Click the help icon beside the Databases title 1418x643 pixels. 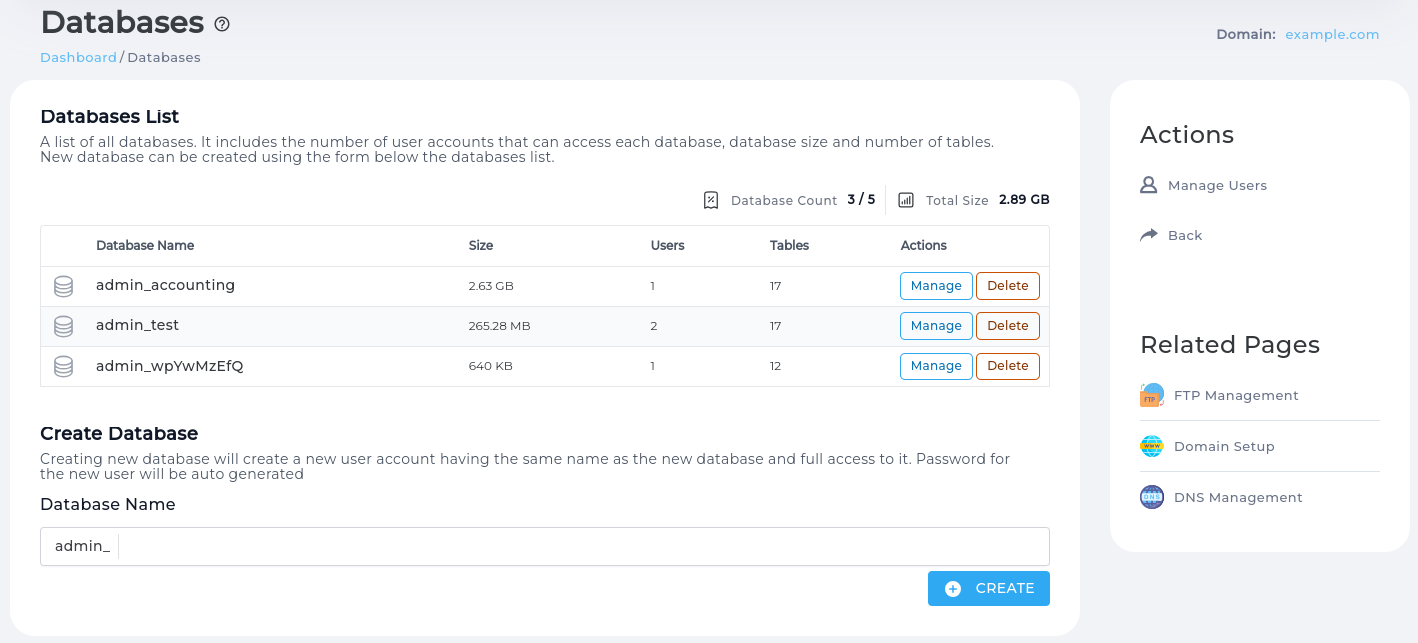pos(222,24)
